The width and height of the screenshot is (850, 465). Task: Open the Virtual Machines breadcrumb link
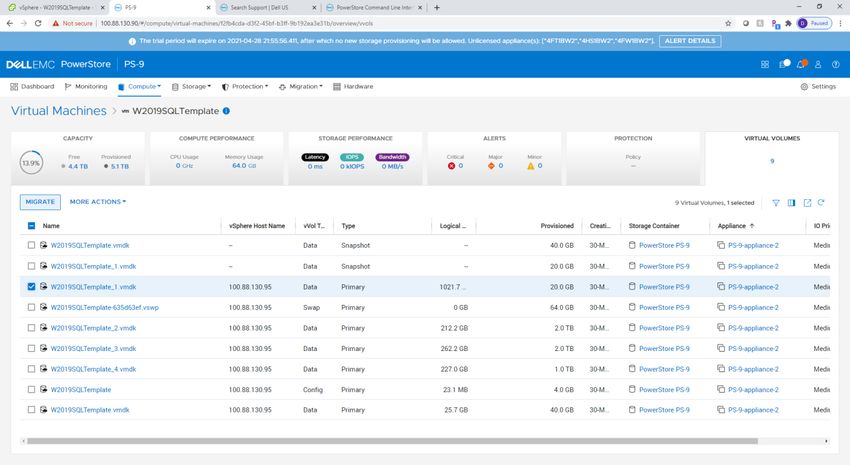click(x=59, y=111)
